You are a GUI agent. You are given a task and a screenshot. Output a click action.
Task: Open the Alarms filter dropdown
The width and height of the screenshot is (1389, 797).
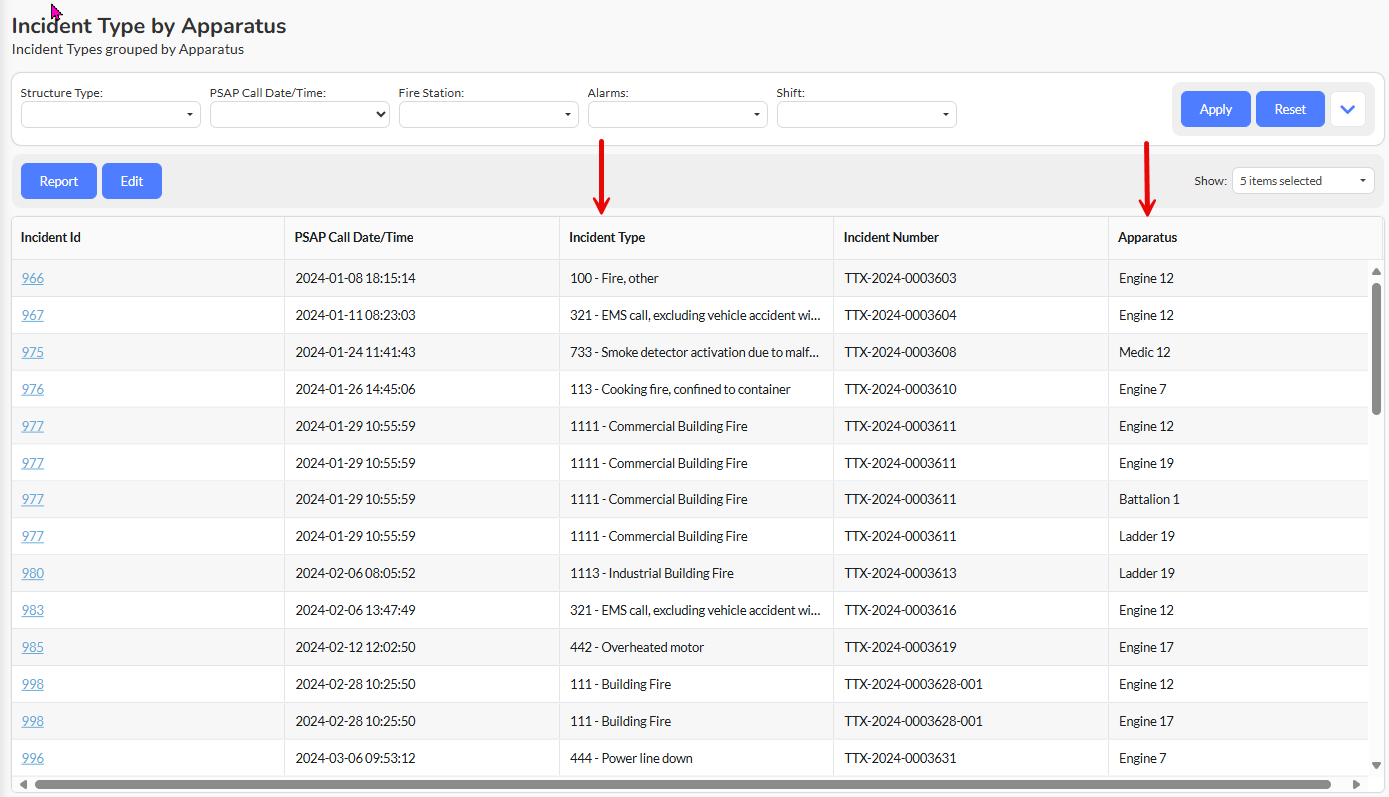[677, 115]
